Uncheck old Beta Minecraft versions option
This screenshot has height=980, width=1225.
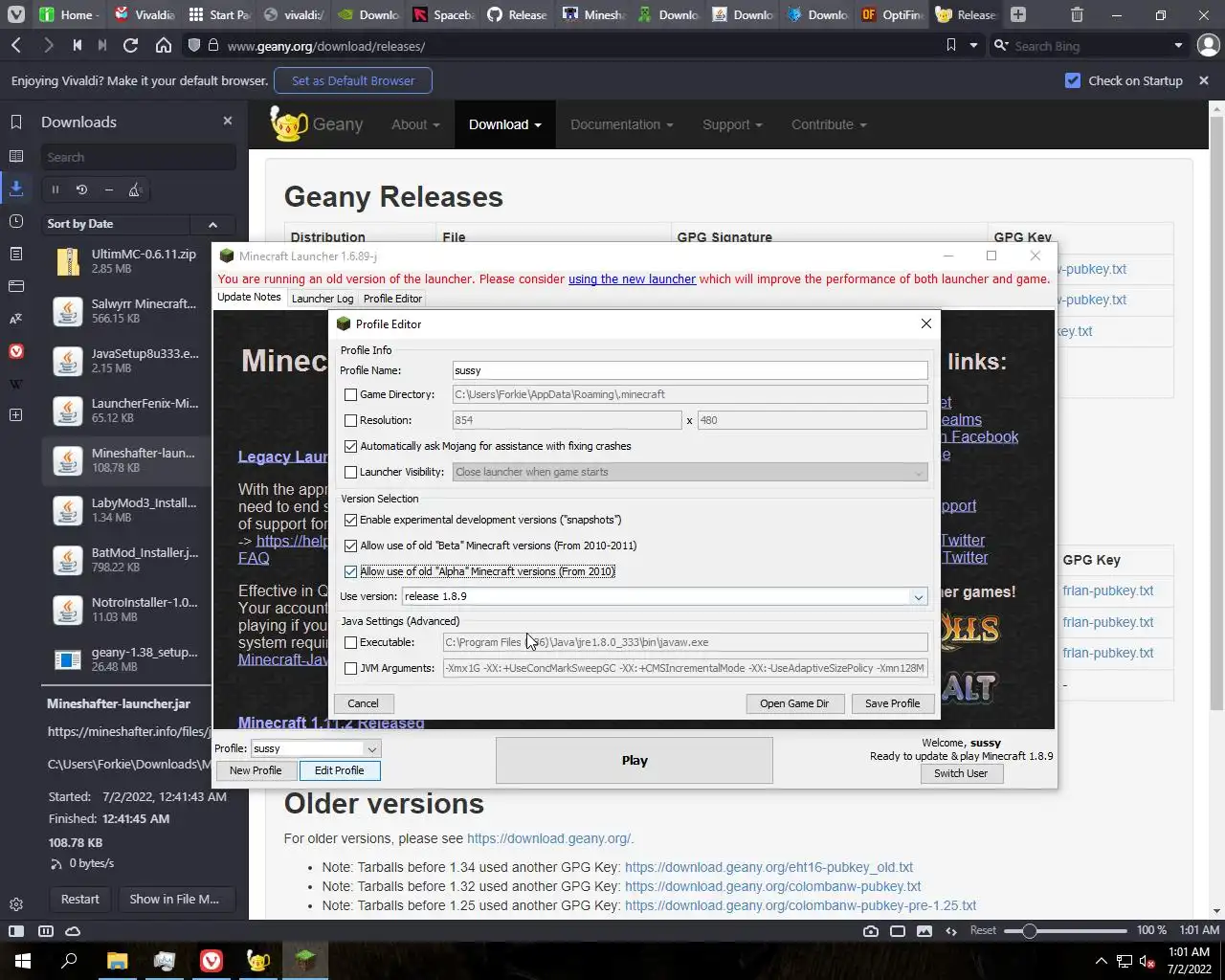click(x=350, y=546)
